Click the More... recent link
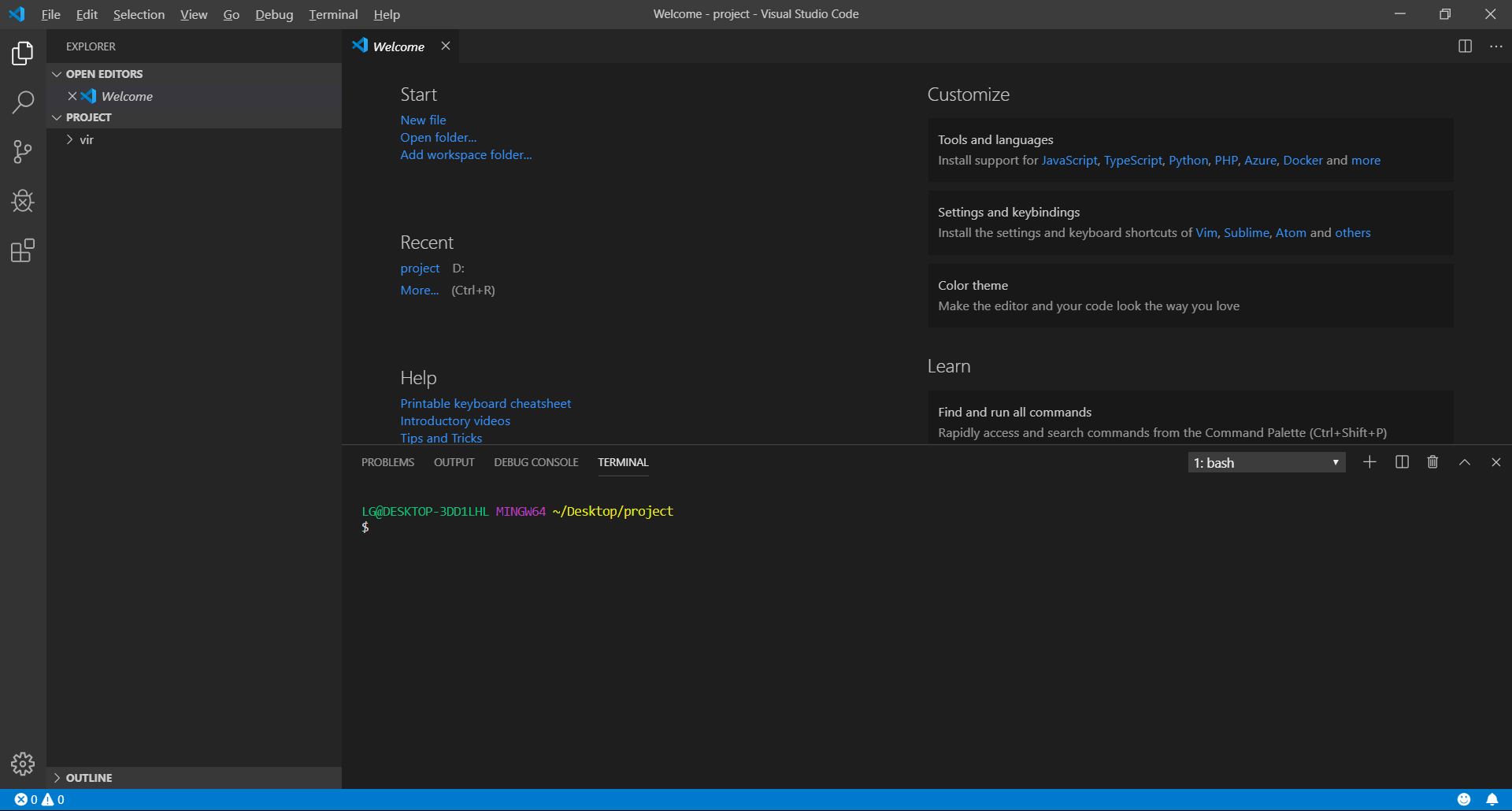1512x811 pixels. [x=419, y=290]
